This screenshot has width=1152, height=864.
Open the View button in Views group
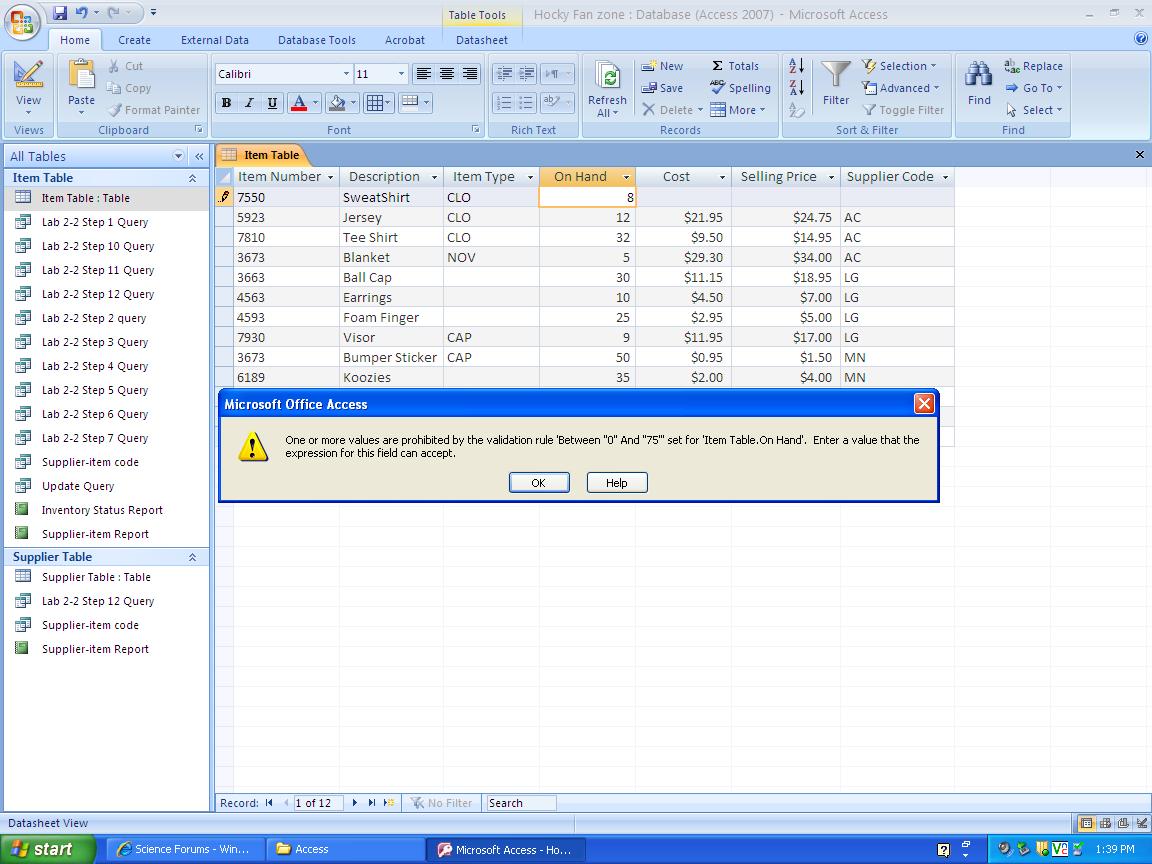tap(28, 86)
